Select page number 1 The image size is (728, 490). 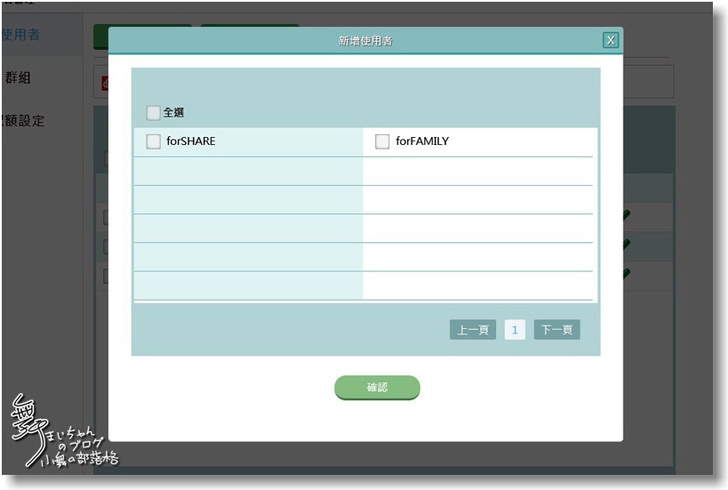(514, 330)
